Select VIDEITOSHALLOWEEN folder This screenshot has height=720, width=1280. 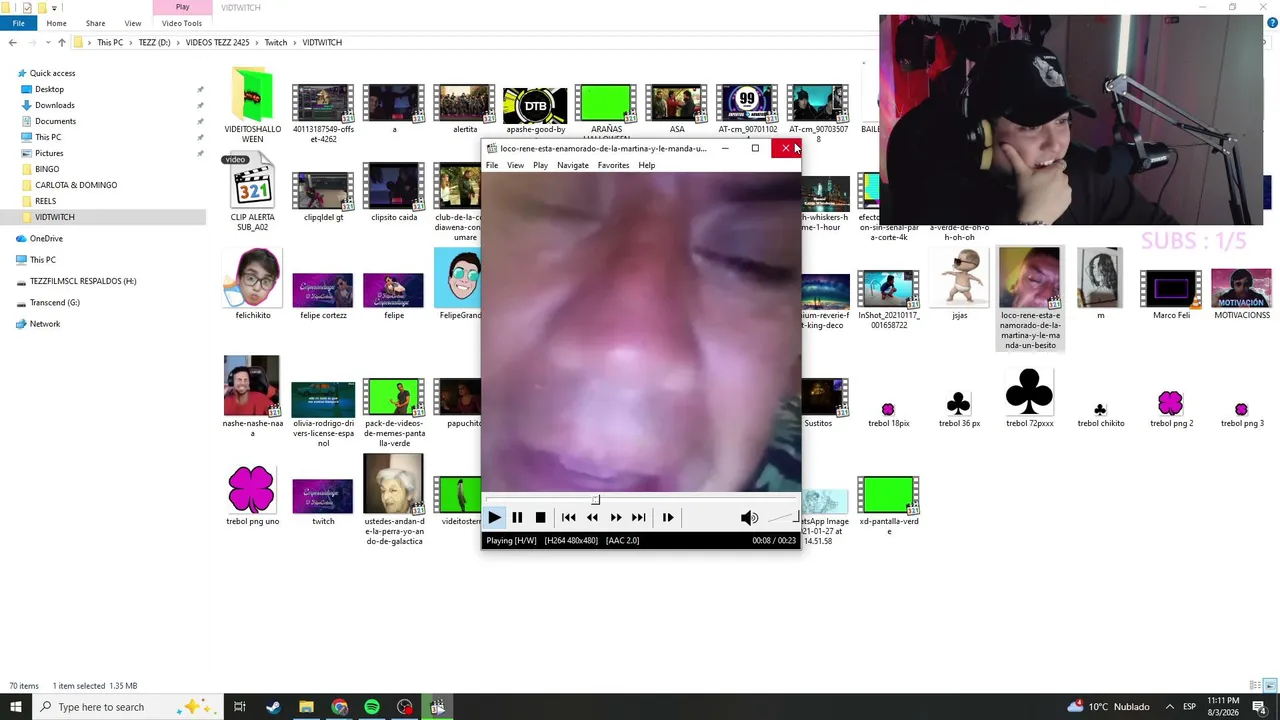(252, 105)
